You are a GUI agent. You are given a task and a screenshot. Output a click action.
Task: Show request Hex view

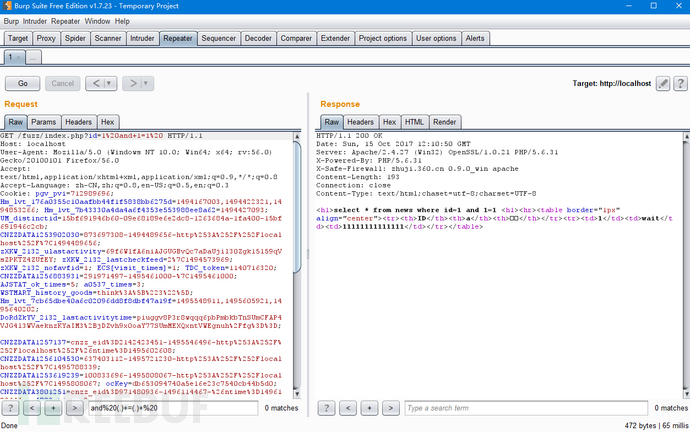(x=107, y=122)
